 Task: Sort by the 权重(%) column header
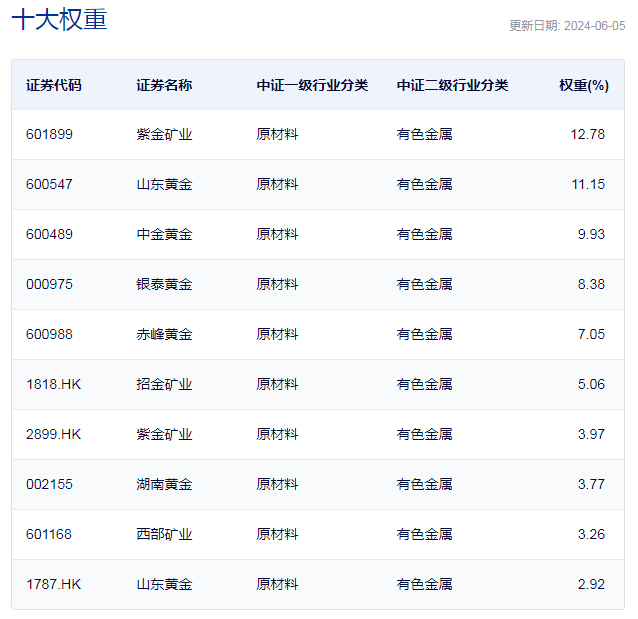coord(583,85)
